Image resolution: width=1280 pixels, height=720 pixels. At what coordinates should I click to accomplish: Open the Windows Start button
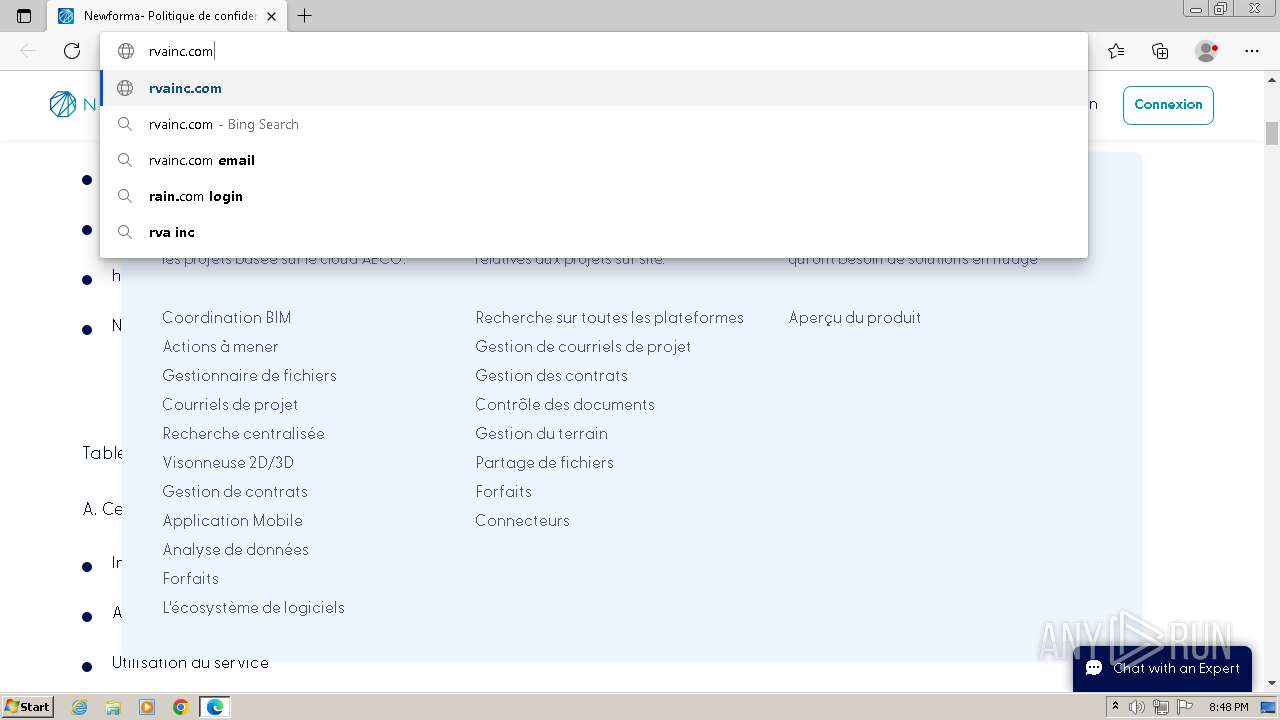point(28,706)
